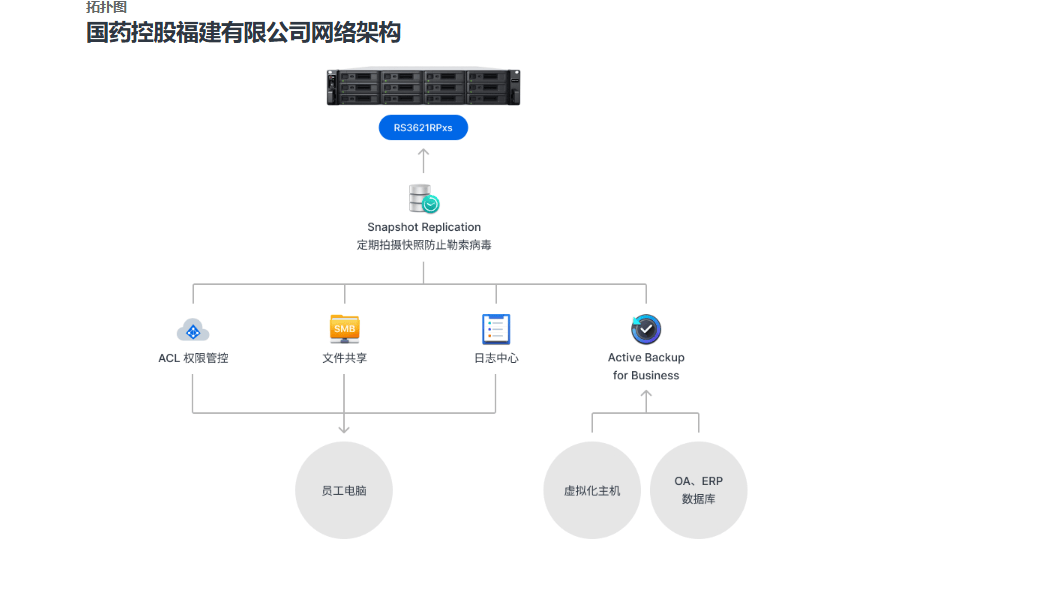Click the 'OA、ERP 数据库' circle node
Viewport: 1047px width, 609px height.
coord(698,490)
